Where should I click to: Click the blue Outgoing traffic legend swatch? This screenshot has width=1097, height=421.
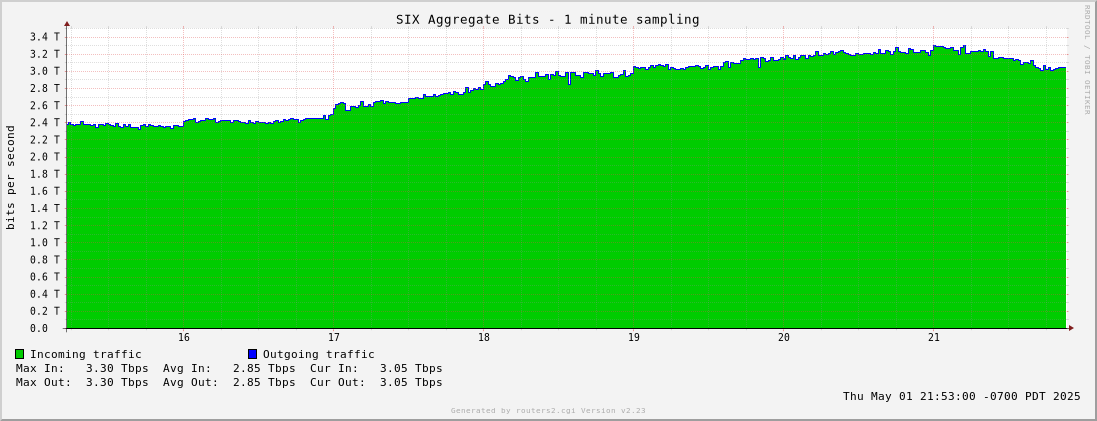253,355
